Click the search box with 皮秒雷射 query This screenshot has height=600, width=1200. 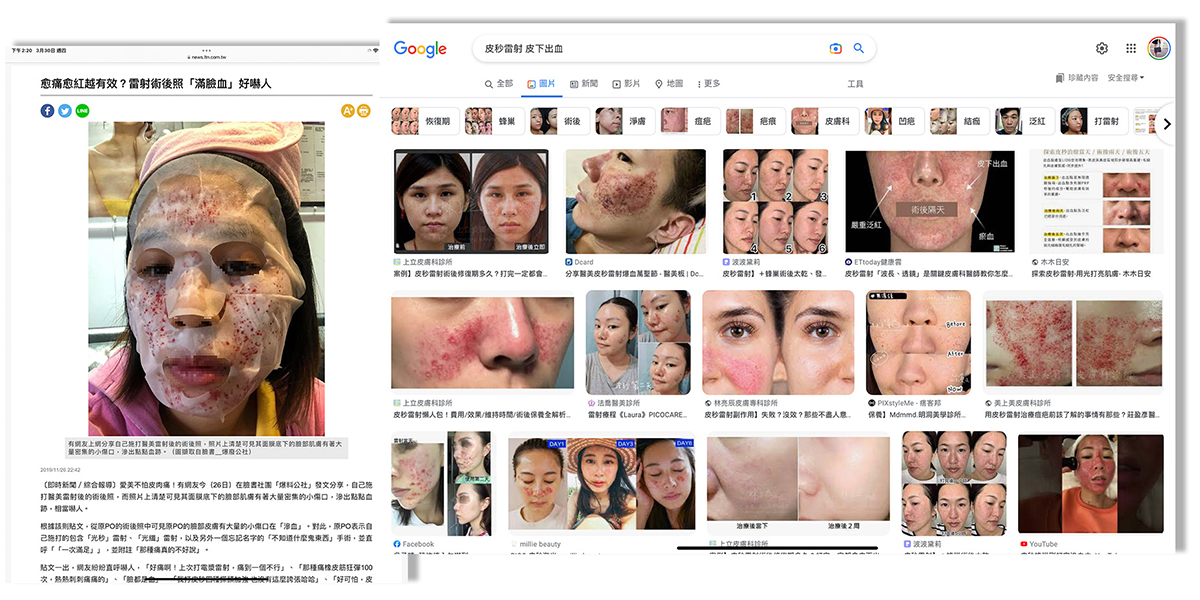(650, 48)
